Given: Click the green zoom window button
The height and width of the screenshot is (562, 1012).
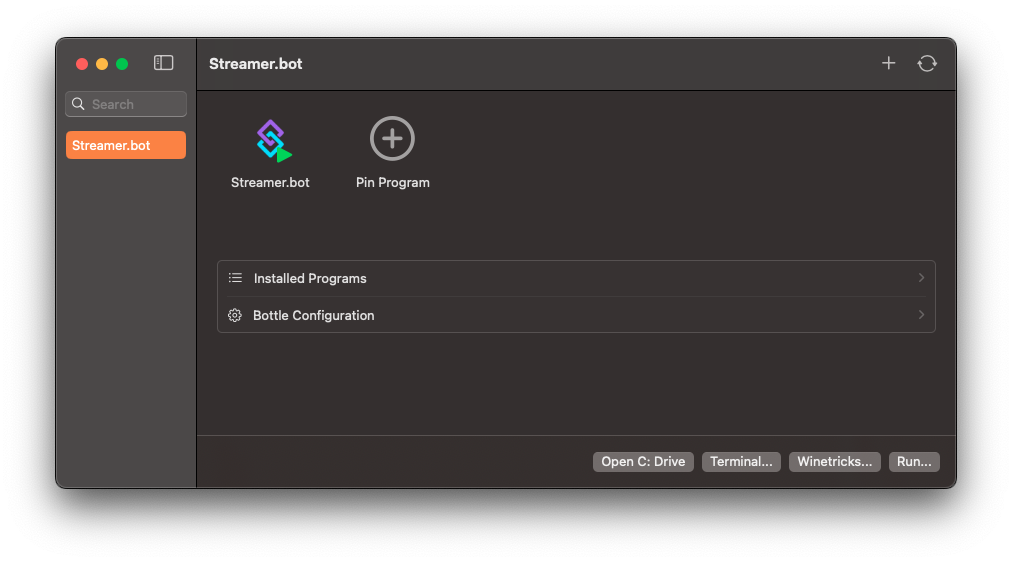Looking at the screenshot, I should 122,64.
